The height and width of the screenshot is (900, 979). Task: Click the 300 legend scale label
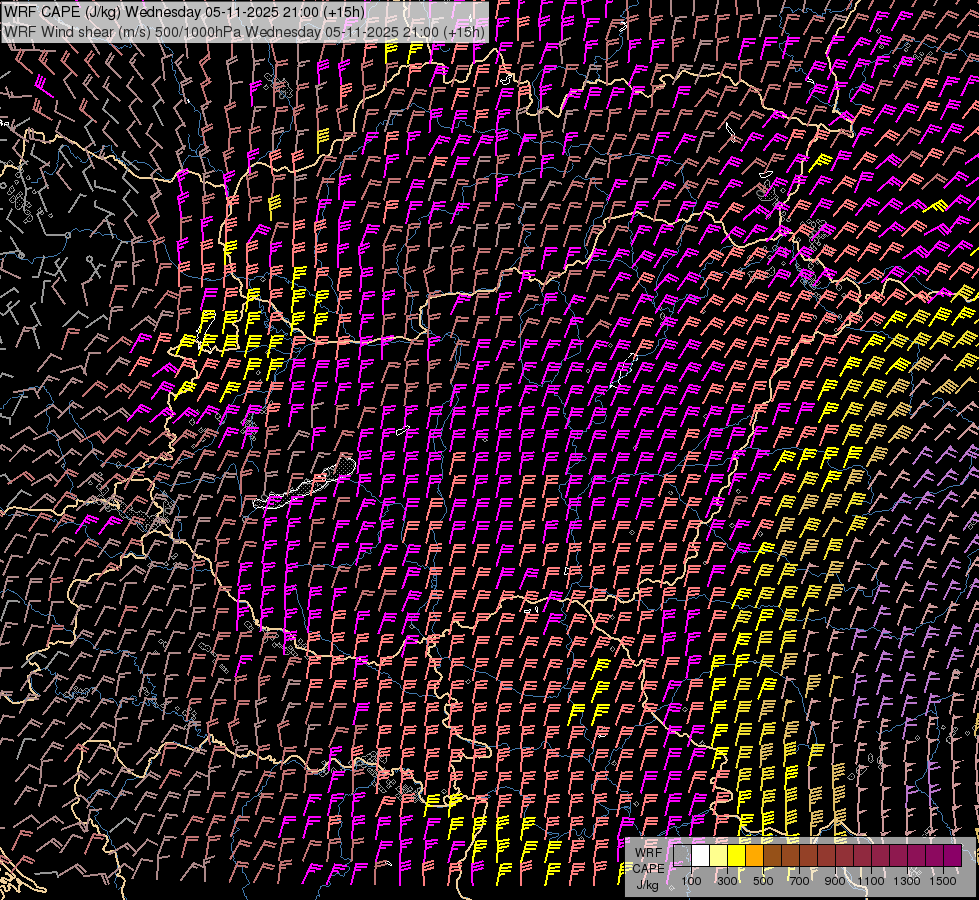(x=727, y=881)
